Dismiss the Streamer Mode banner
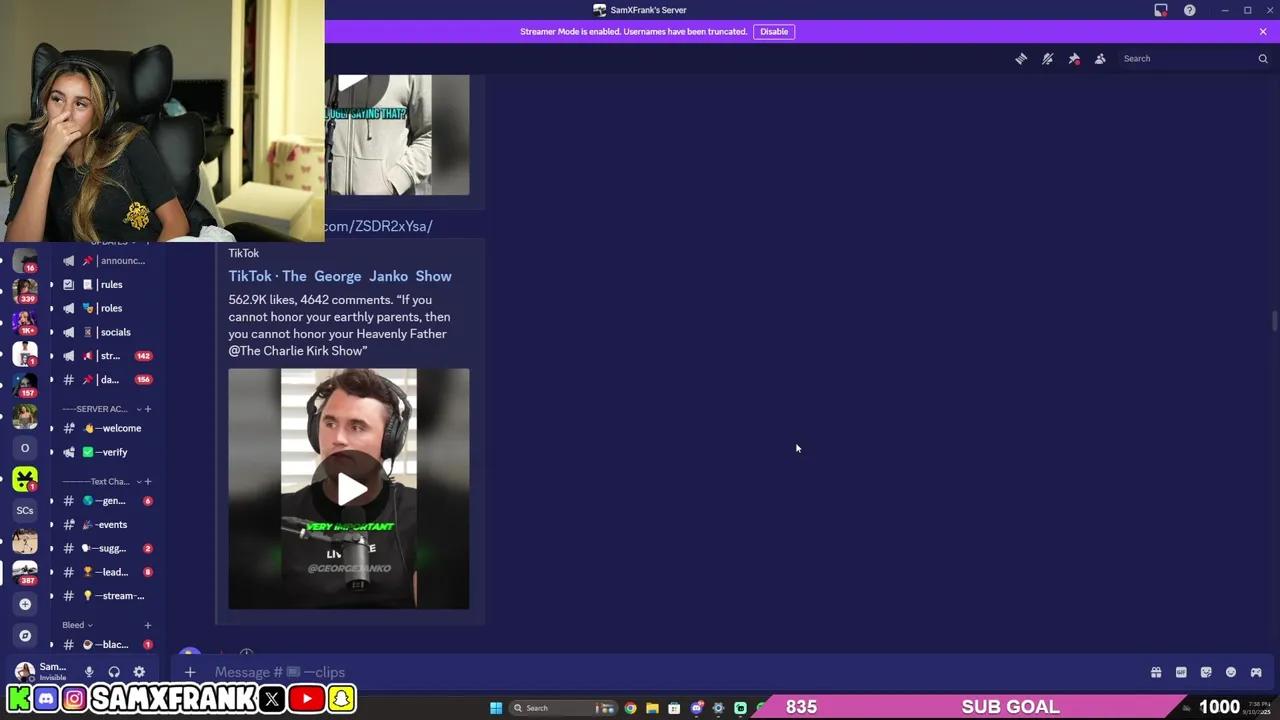Screen dimensions: 1280x720 click(x=1263, y=31)
